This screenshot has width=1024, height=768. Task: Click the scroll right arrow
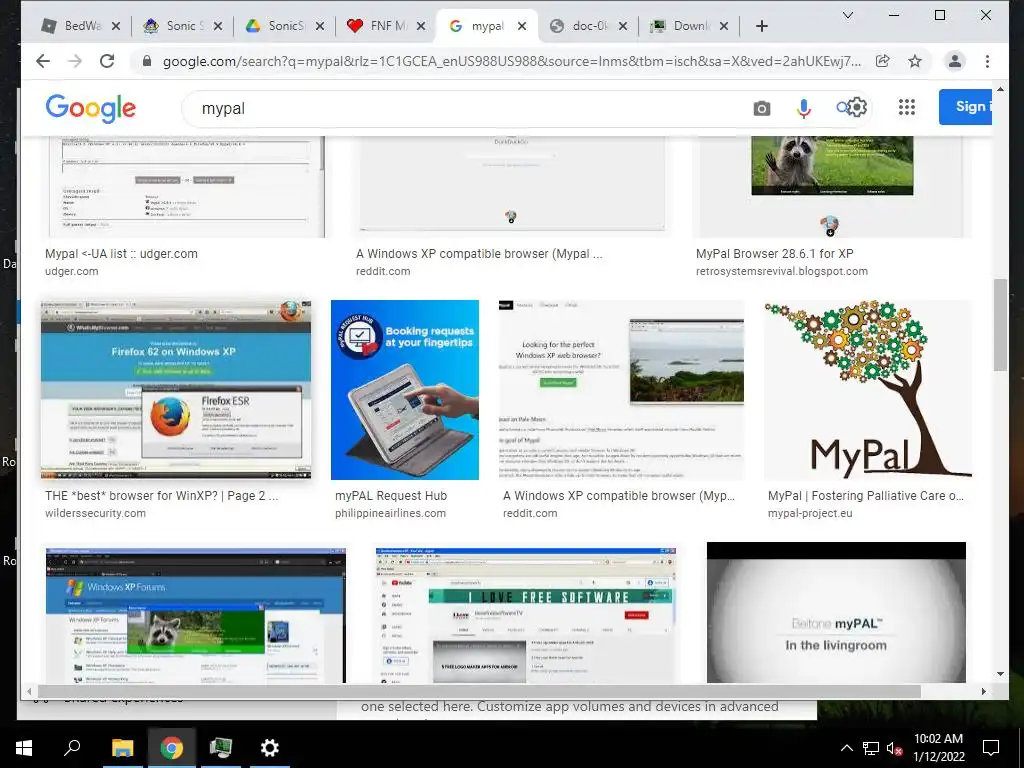(984, 691)
